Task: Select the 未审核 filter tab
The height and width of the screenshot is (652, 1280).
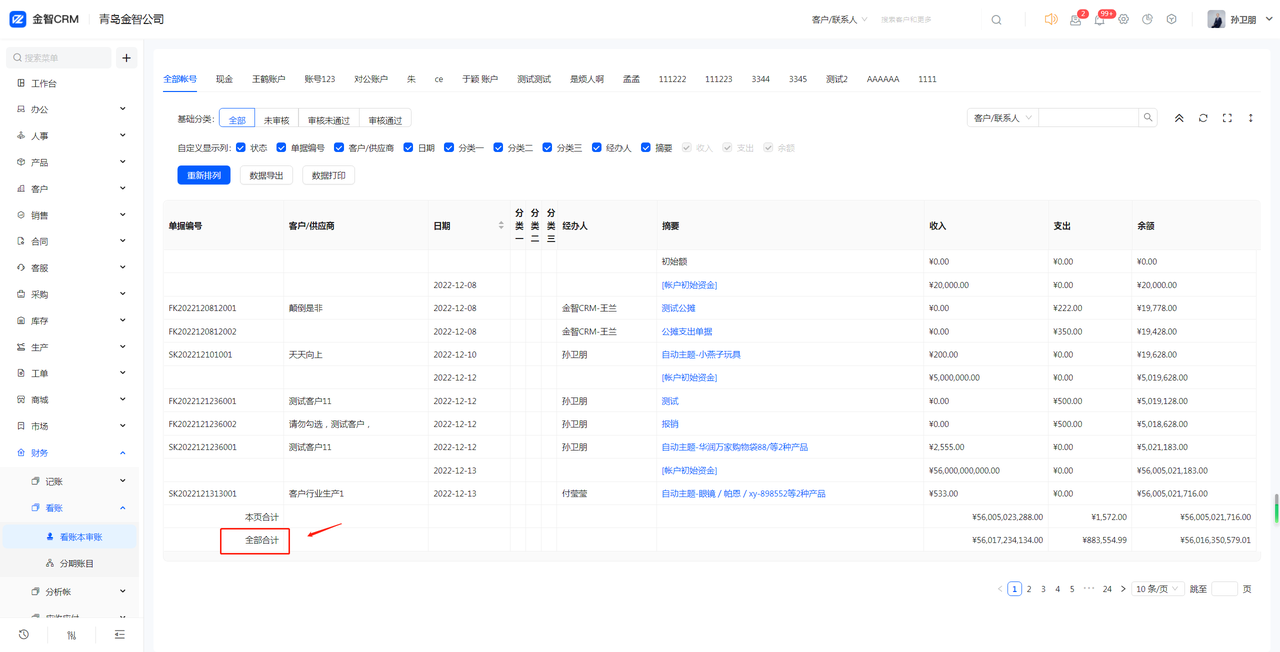Action: point(277,120)
